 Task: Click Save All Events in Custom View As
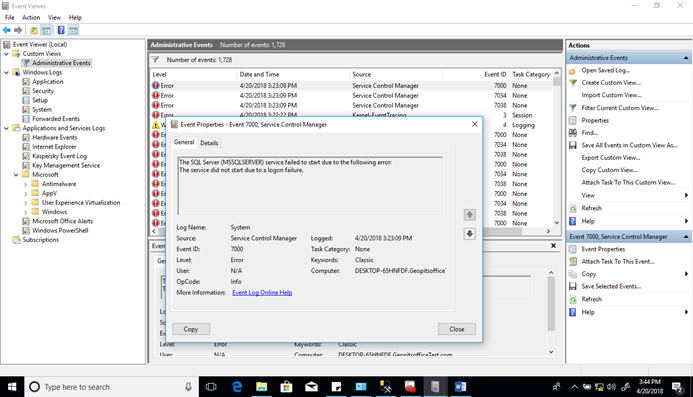629,145
